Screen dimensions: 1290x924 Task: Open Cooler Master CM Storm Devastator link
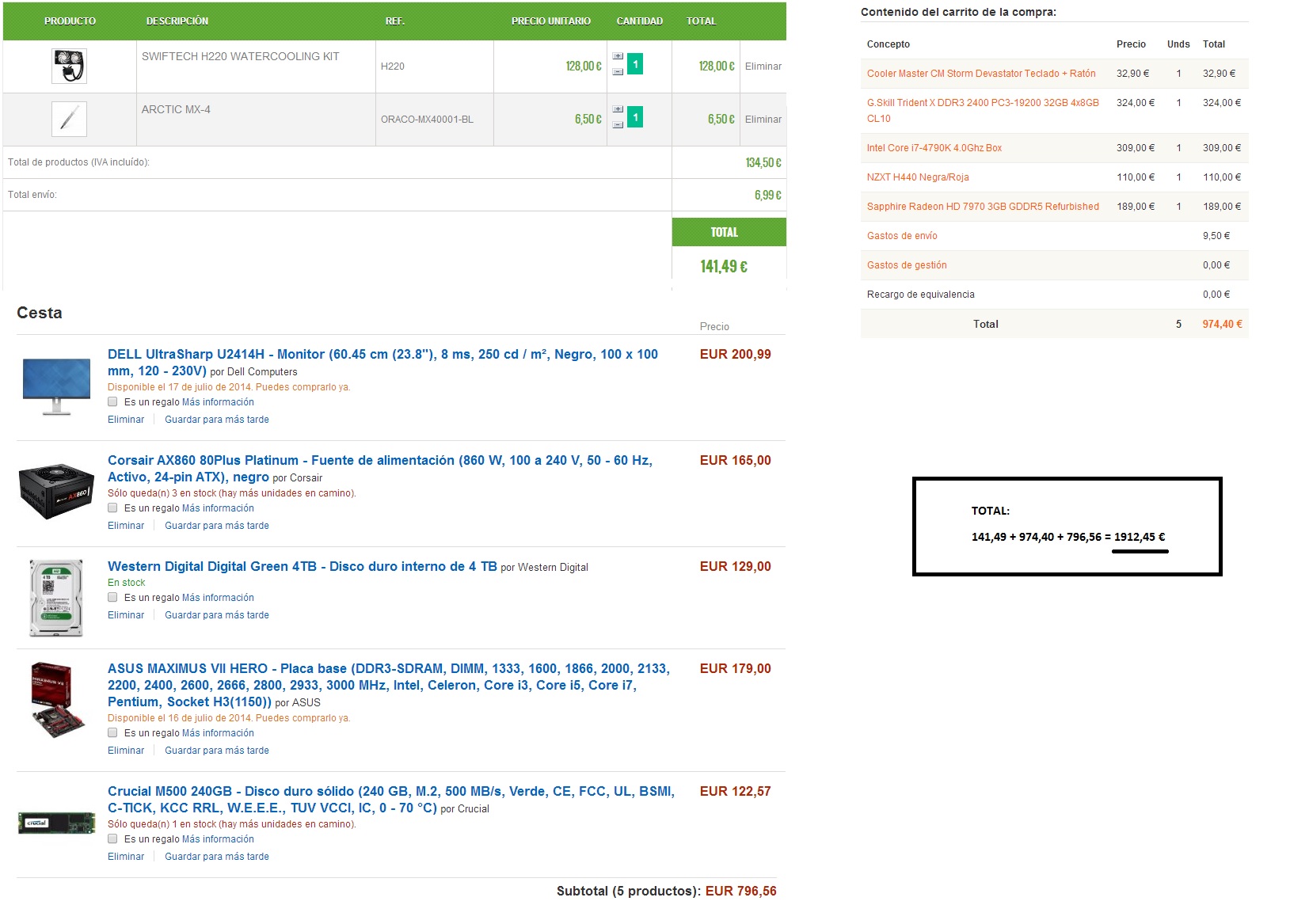981,74
